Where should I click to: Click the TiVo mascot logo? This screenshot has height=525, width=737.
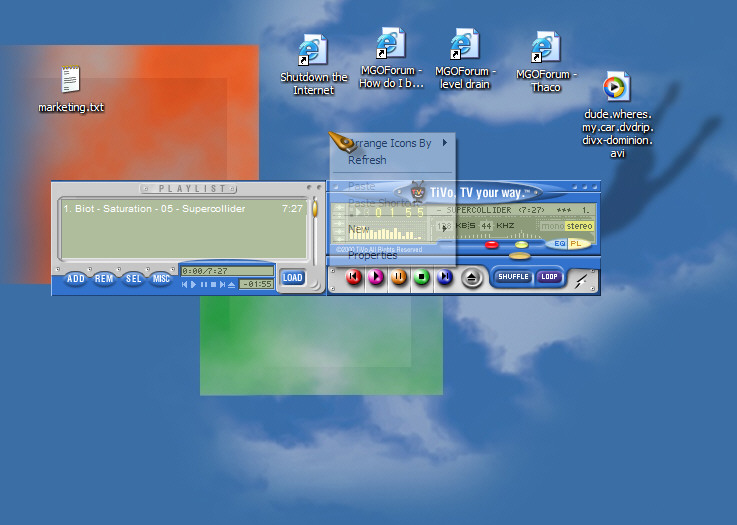pyautogui.click(x=417, y=191)
